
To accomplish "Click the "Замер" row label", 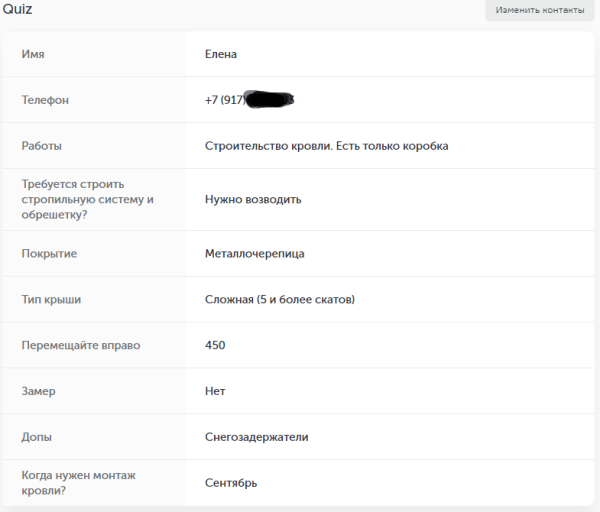I will click(x=40, y=391).
